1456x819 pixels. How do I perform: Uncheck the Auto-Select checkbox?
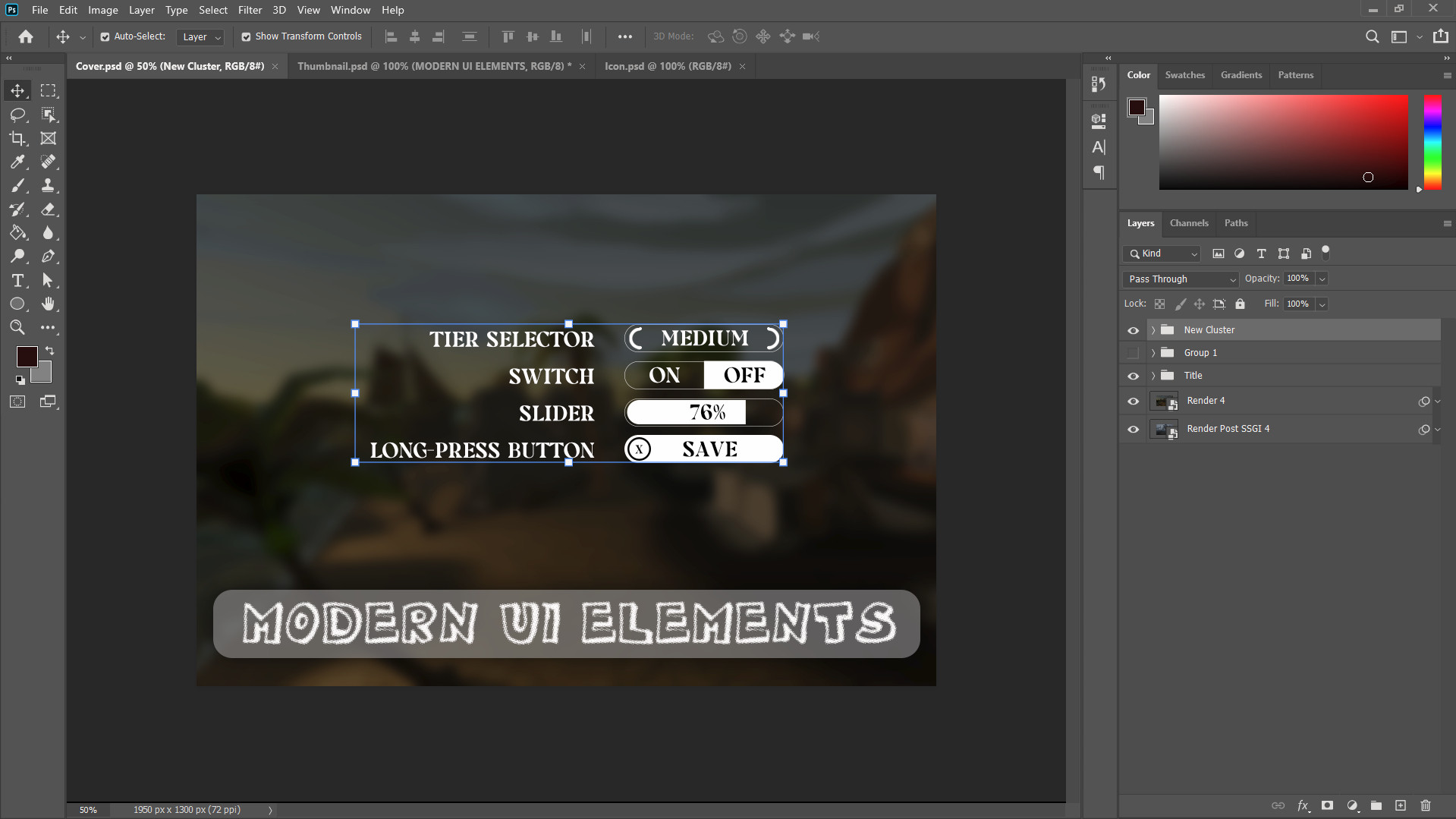click(105, 36)
